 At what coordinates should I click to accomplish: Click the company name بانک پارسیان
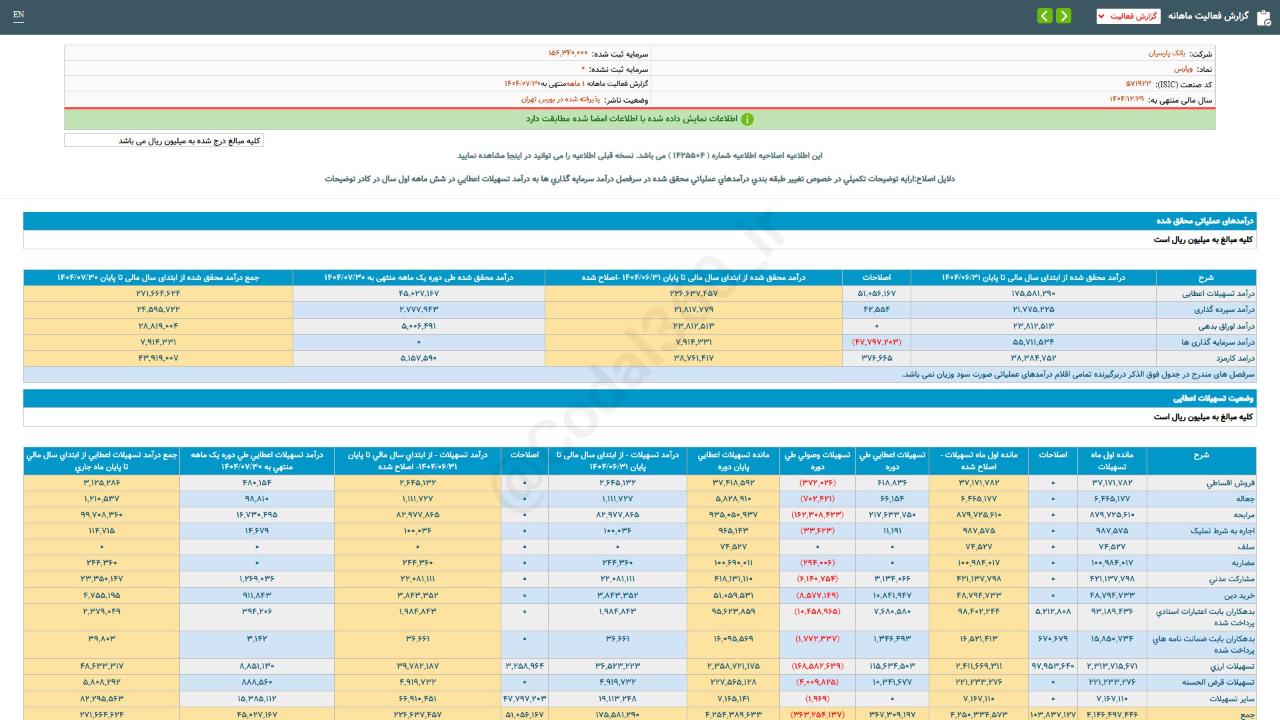tap(1165, 53)
